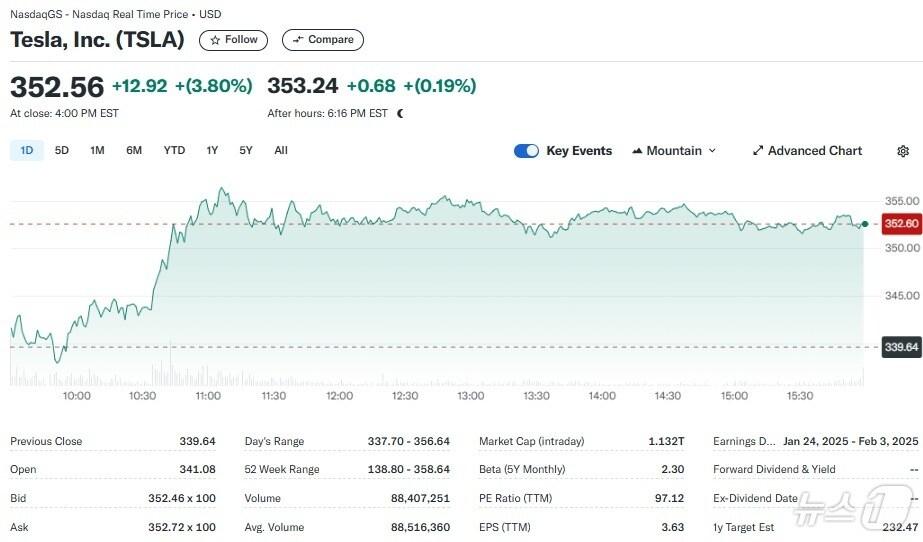Toggle the Key Events switch
The height and width of the screenshot is (542, 923).
point(526,151)
